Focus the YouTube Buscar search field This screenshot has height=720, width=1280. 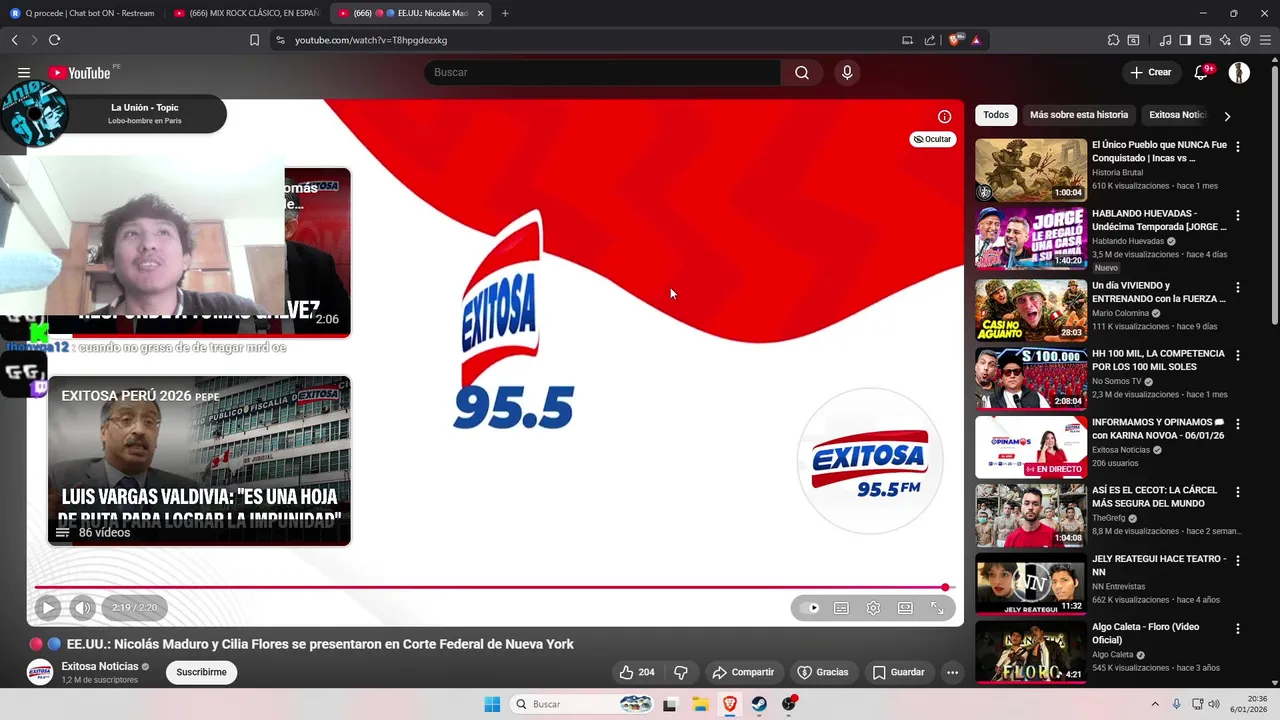pos(603,72)
